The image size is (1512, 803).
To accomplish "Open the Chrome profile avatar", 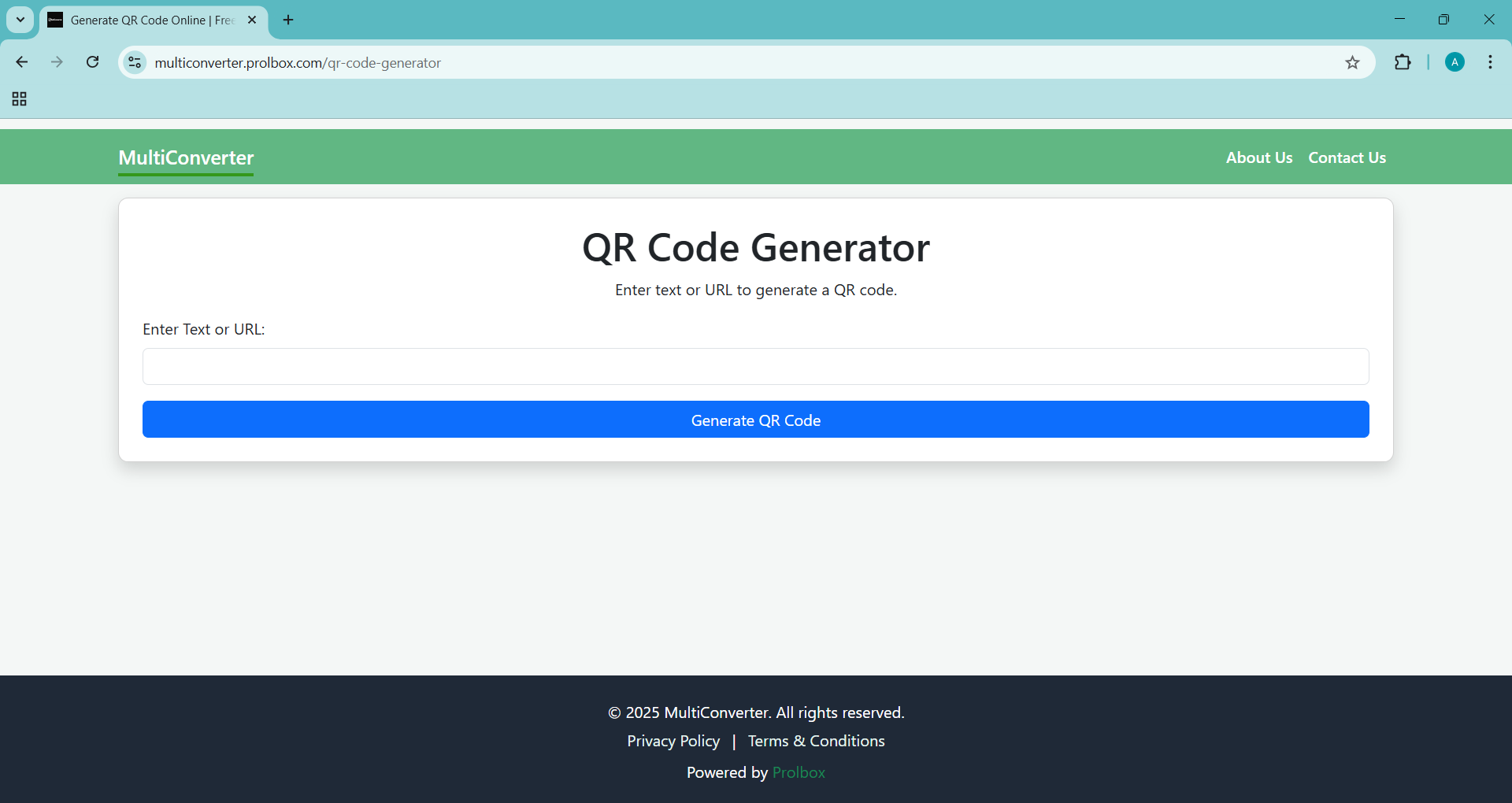I will pyautogui.click(x=1455, y=62).
